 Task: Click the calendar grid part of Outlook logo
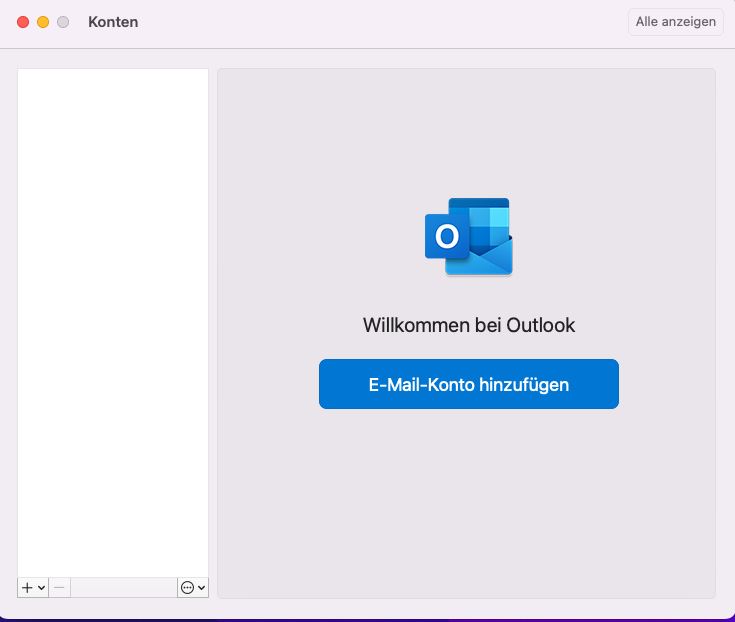tap(490, 218)
